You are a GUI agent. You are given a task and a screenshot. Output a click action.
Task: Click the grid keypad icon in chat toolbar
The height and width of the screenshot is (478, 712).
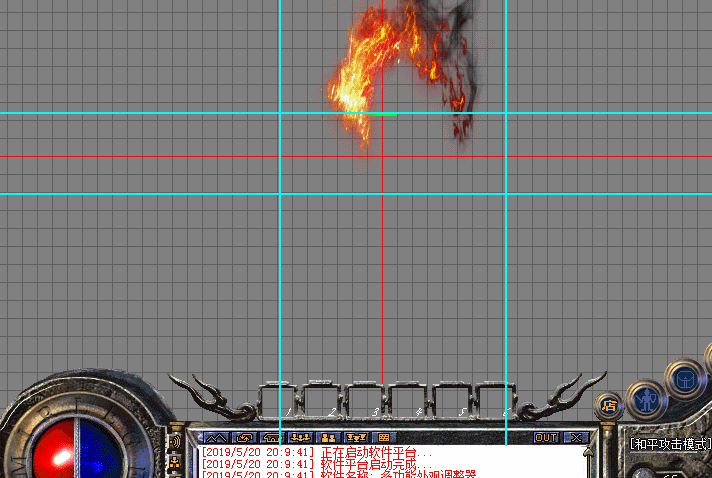pyautogui.click(x=384, y=438)
